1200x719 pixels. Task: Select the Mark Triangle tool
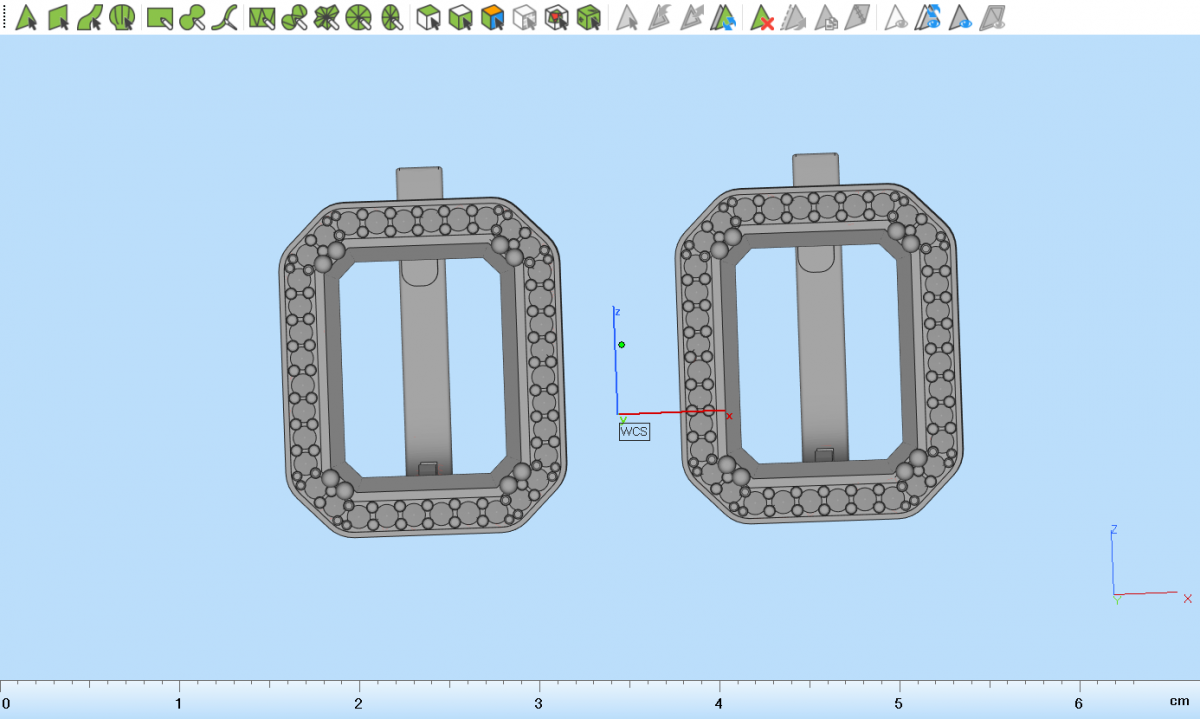[x=27, y=17]
